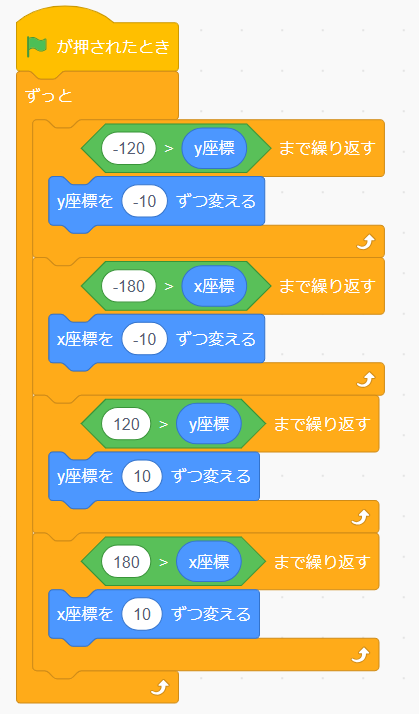The width and height of the screenshot is (419, 714).
Task: Edit -10 value in first x座標を block
Action: click(144, 339)
